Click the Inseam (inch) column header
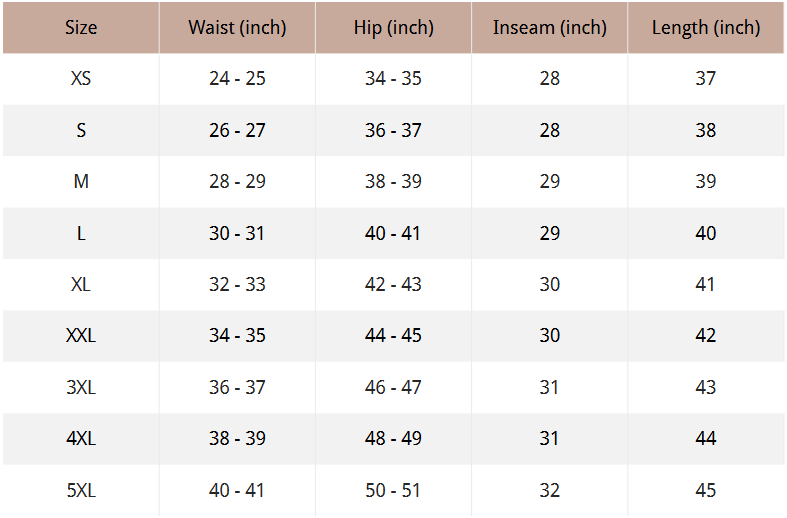The height and width of the screenshot is (518, 787). (550, 27)
